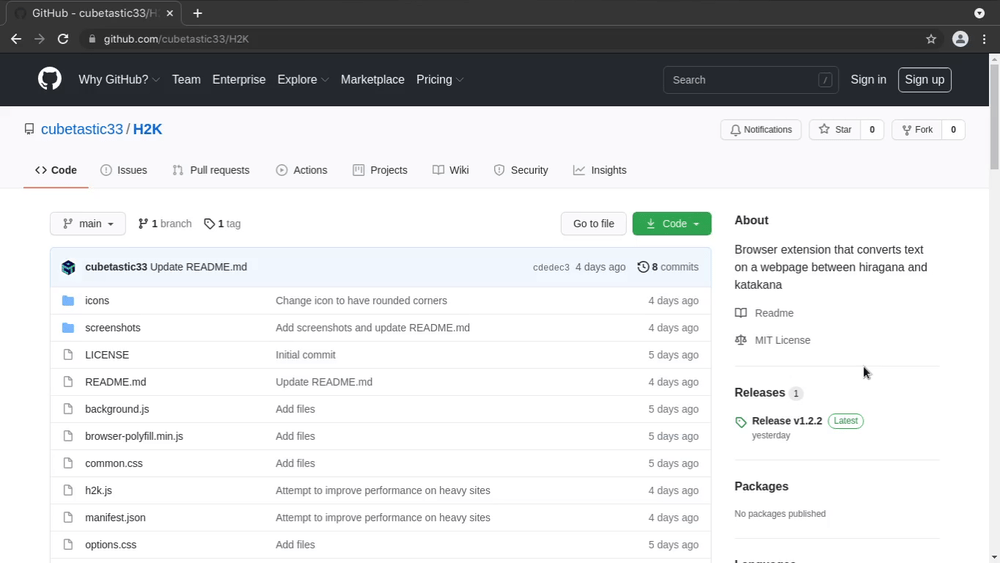Screen dimensions: 1000x563
Task: Open the browser profile avatar icon
Action: (960, 39)
